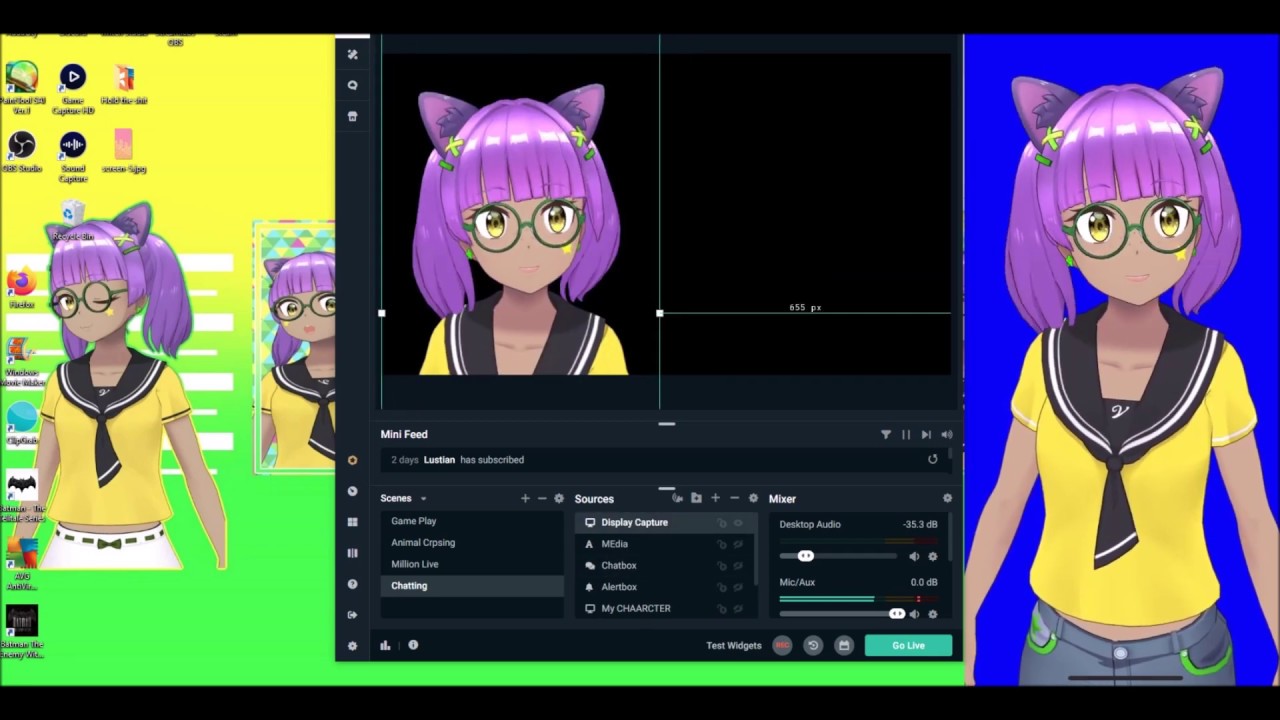Lock the Alertbox source
1280x720 pixels.
point(721,587)
